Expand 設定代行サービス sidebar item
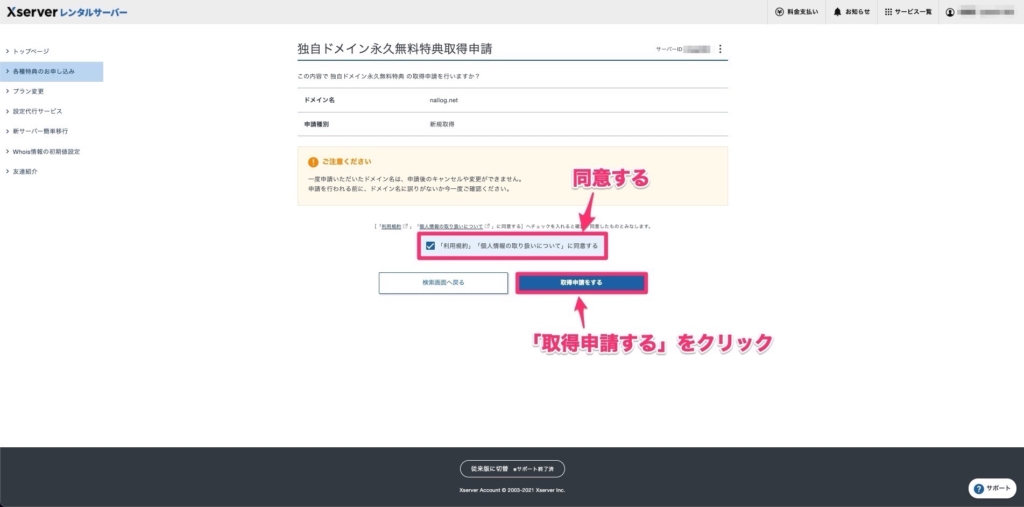 [37, 111]
